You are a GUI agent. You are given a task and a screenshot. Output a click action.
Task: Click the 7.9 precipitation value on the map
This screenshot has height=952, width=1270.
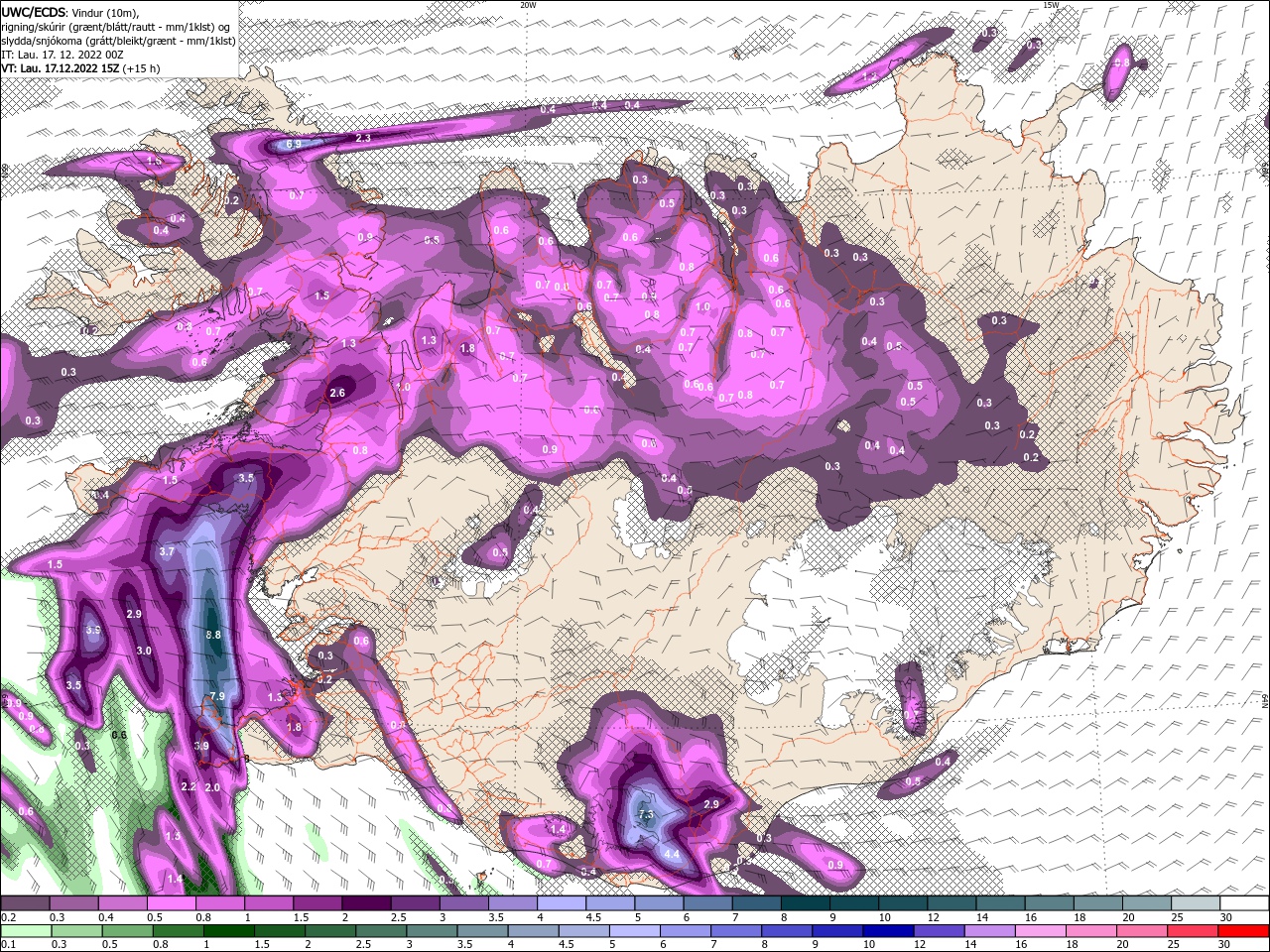pos(217,696)
